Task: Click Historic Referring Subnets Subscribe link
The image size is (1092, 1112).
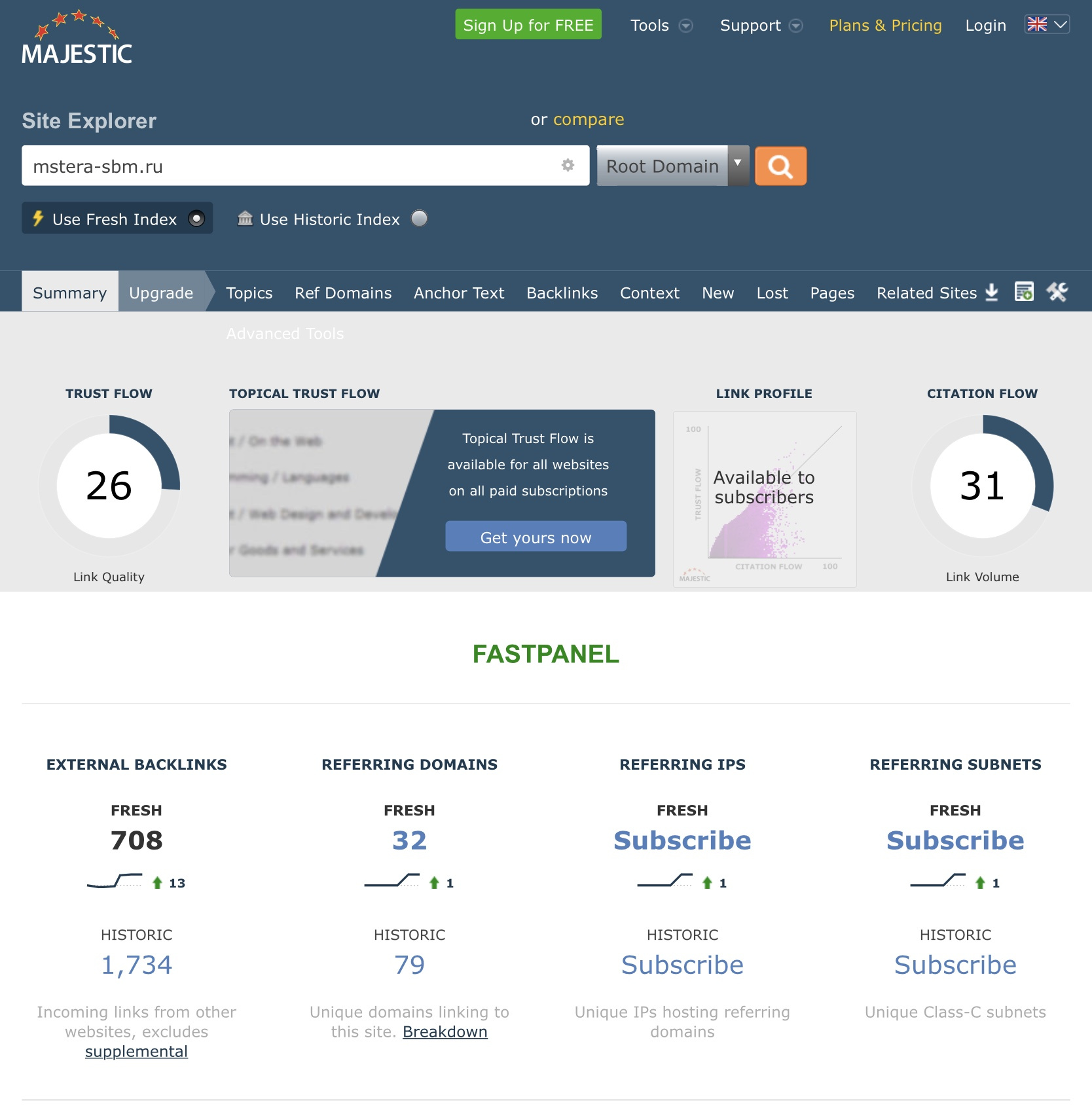Action: 955,965
